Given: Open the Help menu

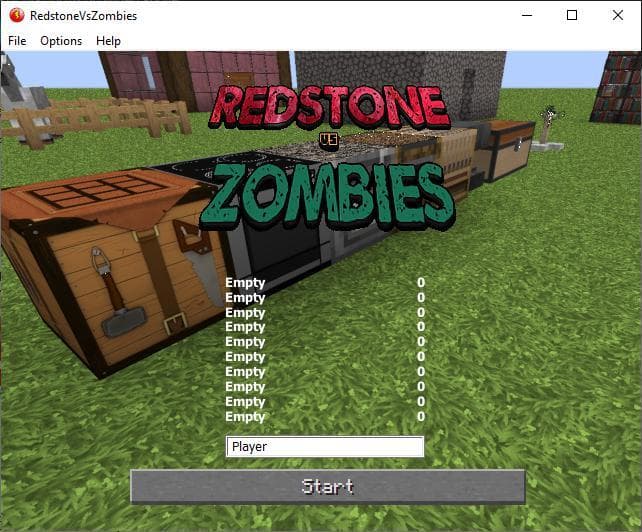Looking at the screenshot, I should click(x=109, y=41).
